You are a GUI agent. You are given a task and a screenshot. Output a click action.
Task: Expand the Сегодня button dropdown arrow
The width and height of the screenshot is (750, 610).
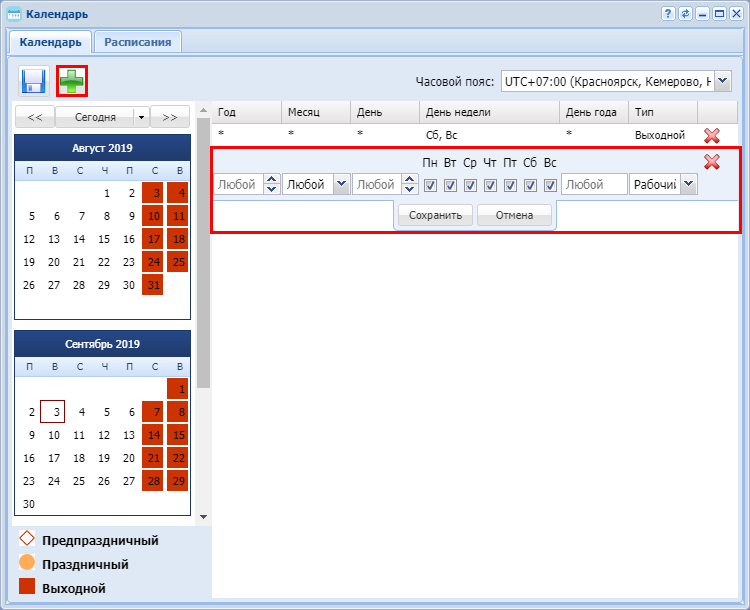[x=141, y=117]
